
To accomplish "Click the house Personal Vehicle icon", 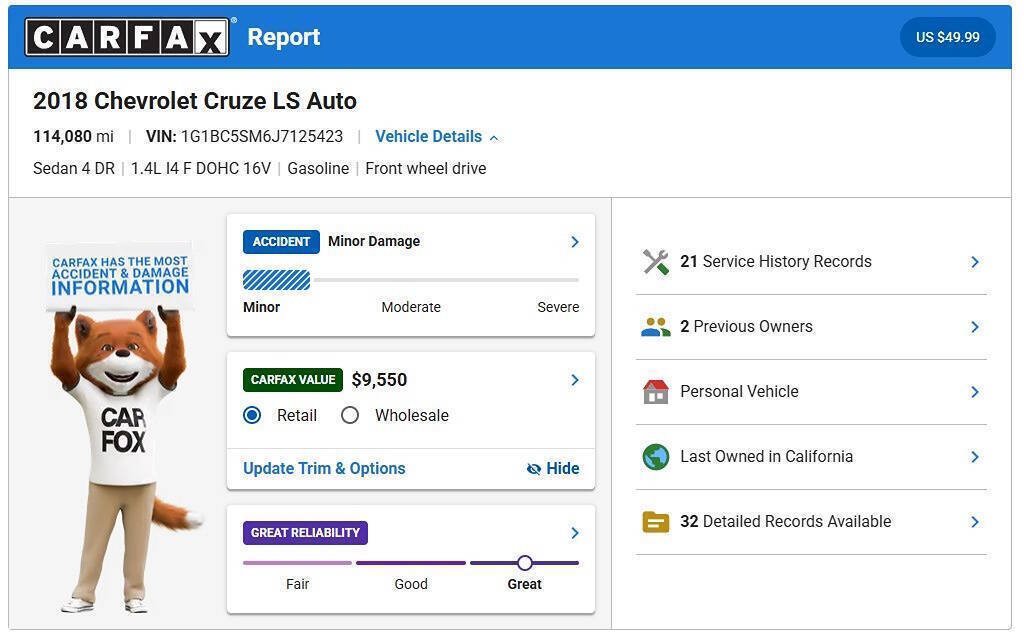I will [x=656, y=392].
